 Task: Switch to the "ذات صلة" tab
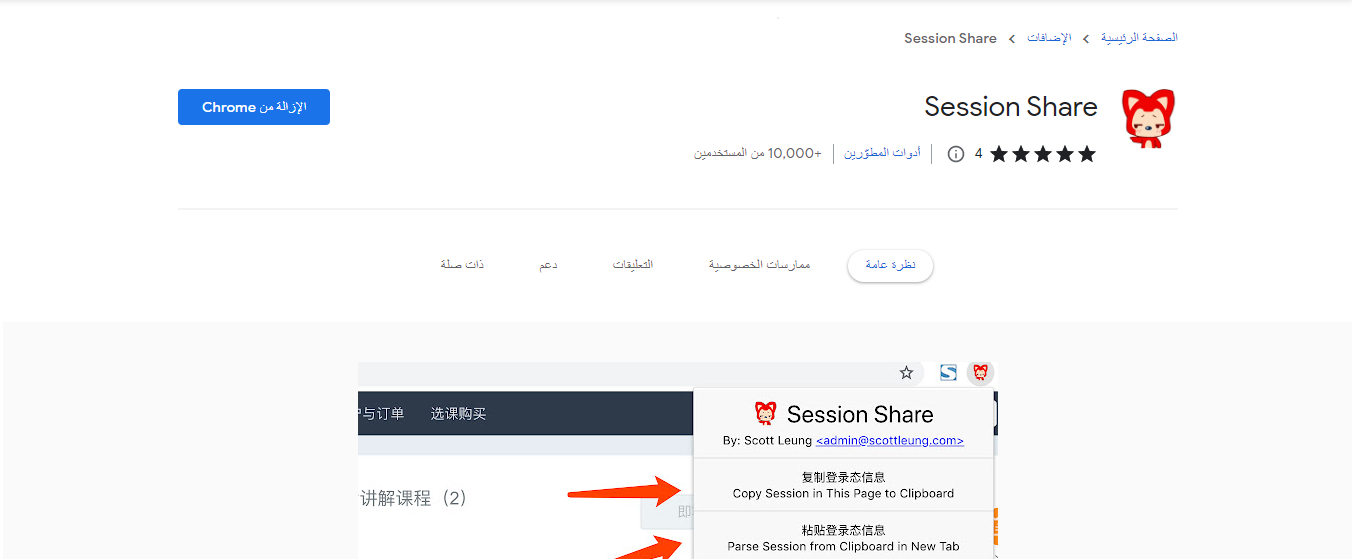[x=462, y=265]
